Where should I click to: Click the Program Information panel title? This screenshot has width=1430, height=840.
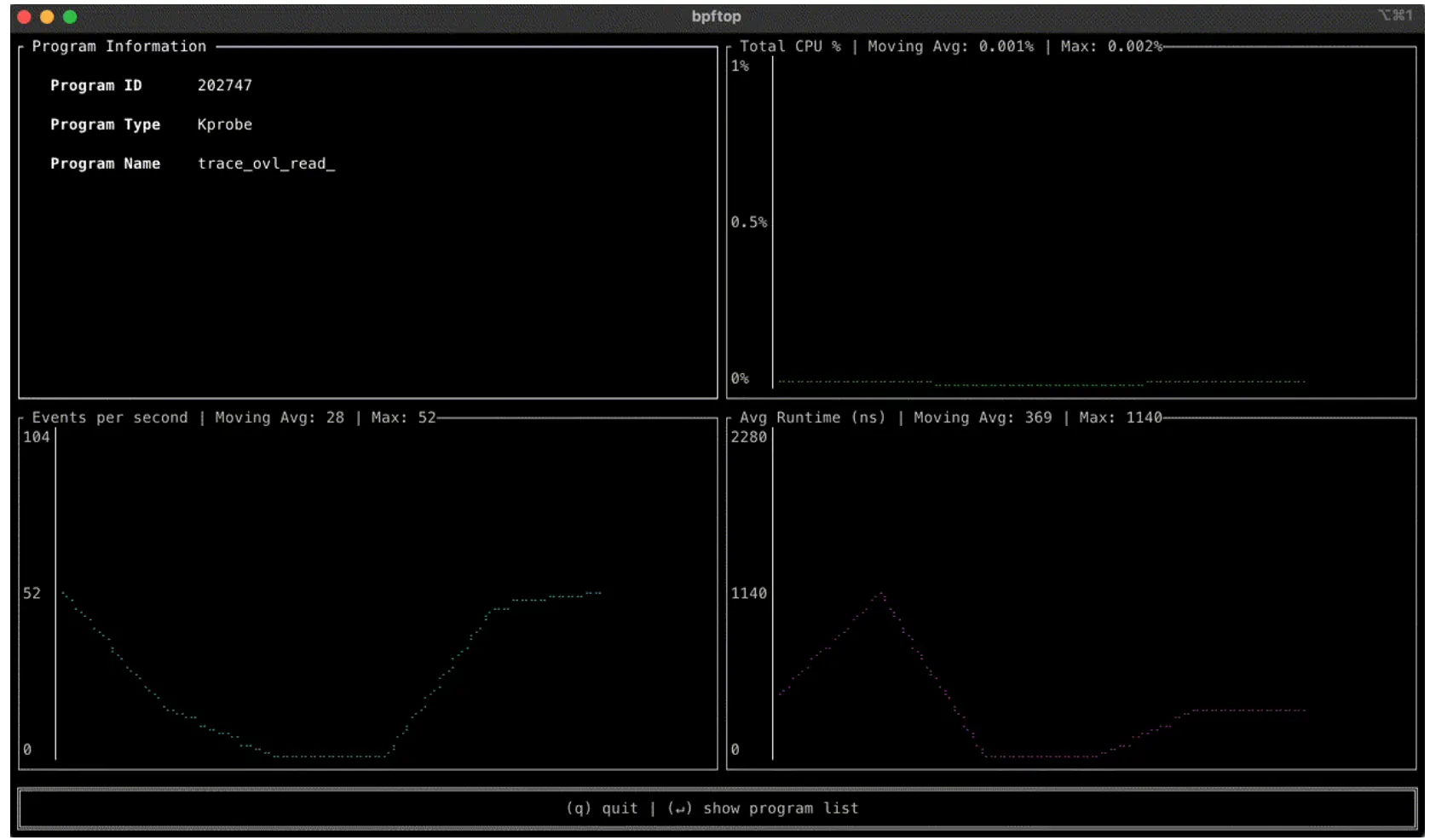tap(119, 46)
